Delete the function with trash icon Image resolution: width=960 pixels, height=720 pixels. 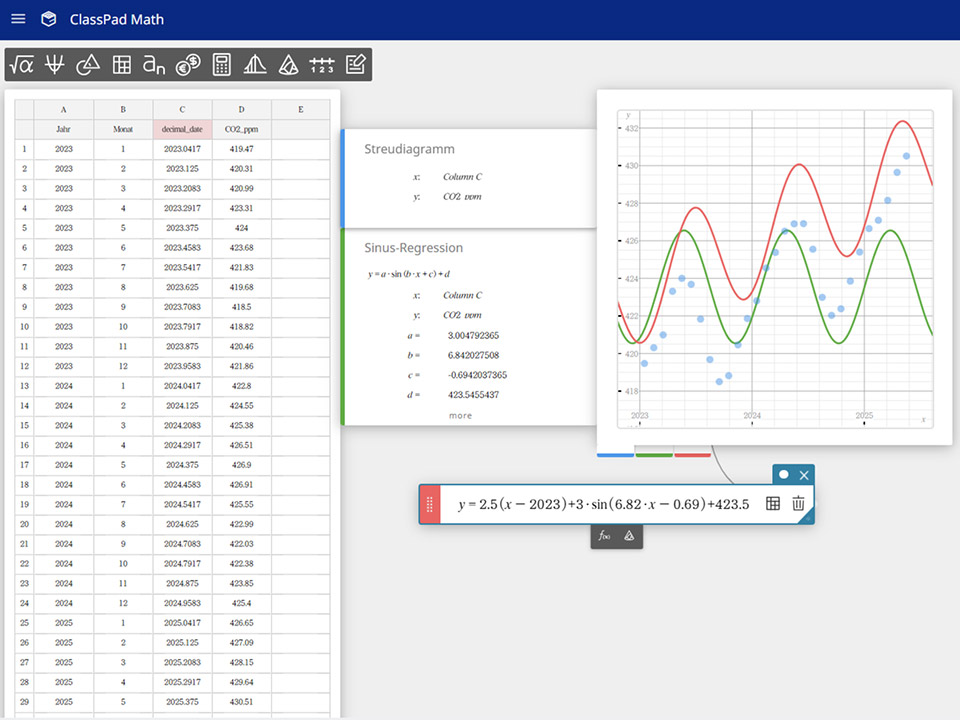[x=798, y=504]
